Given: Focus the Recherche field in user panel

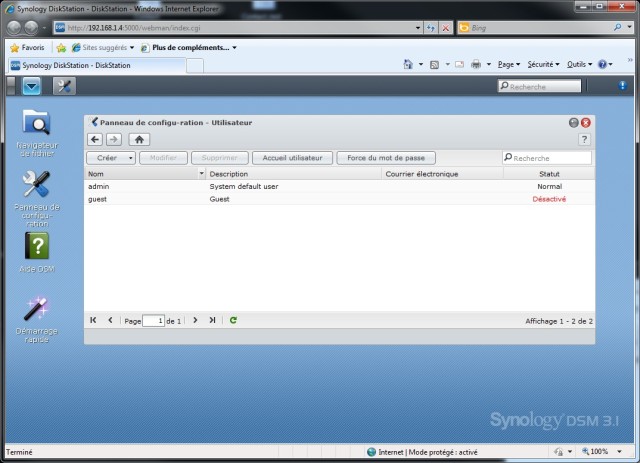Looking at the screenshot, I should [547, 158].
